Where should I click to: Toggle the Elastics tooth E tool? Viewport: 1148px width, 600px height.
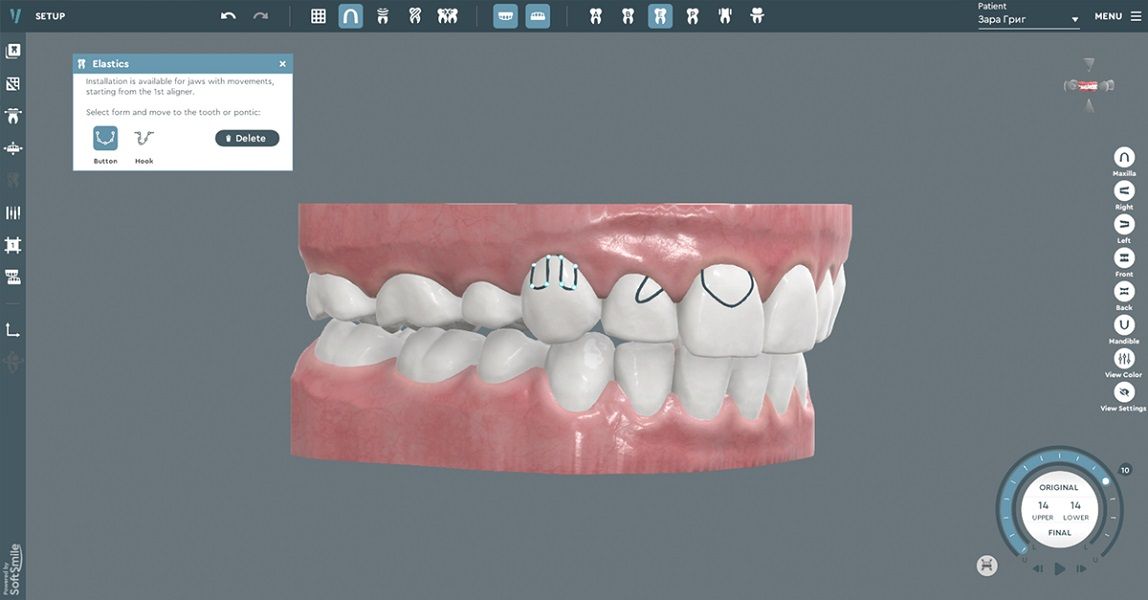point(660,15)
